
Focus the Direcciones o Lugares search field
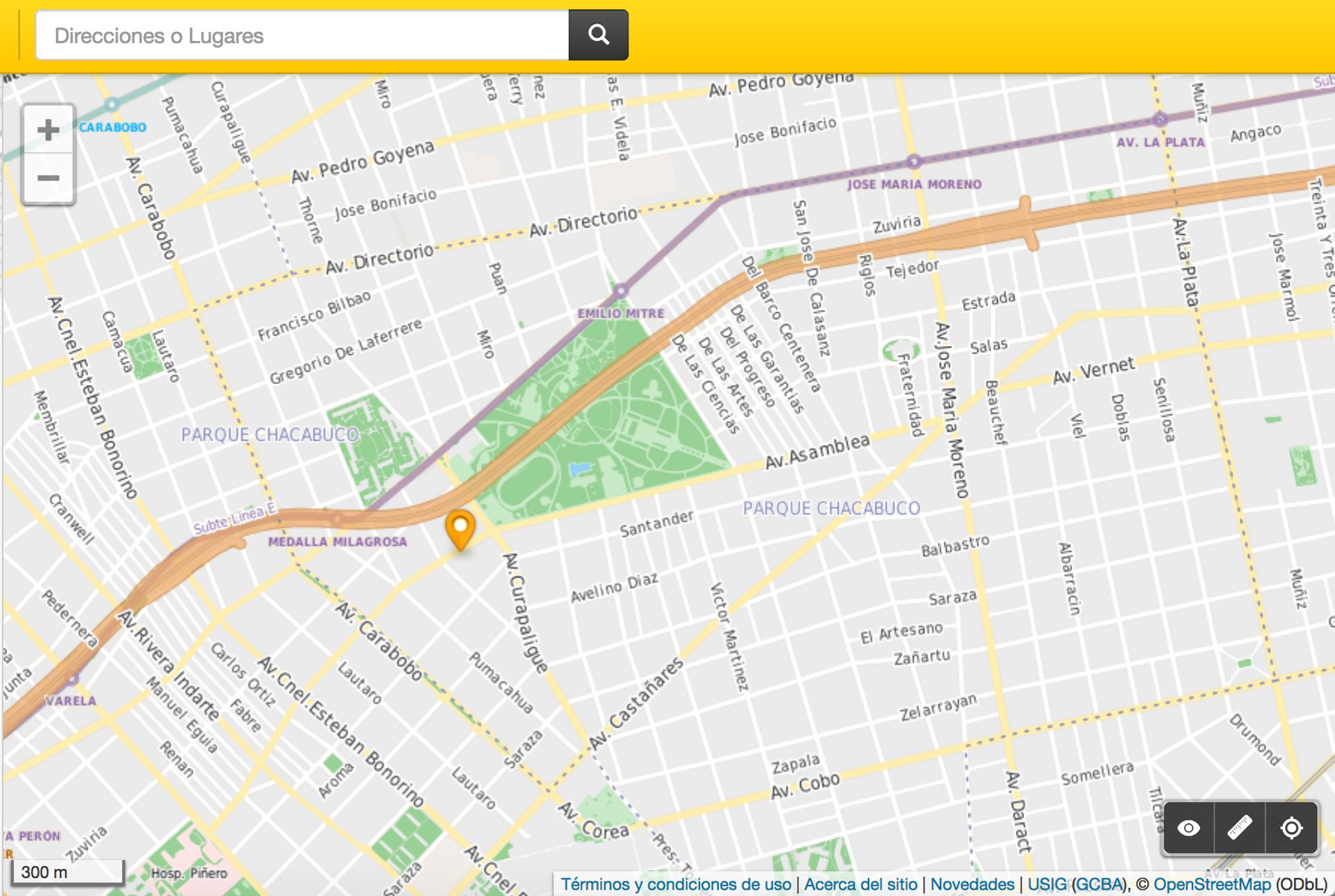(x=302, y=35)
